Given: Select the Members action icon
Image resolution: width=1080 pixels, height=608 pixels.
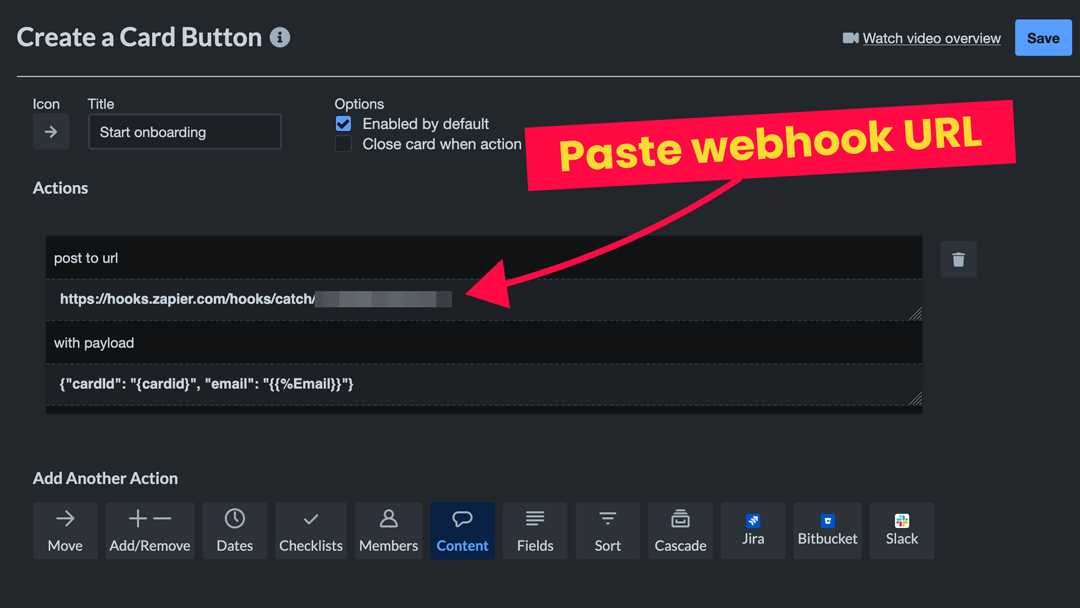Looking at the screenshot, I should pos(388,530).
